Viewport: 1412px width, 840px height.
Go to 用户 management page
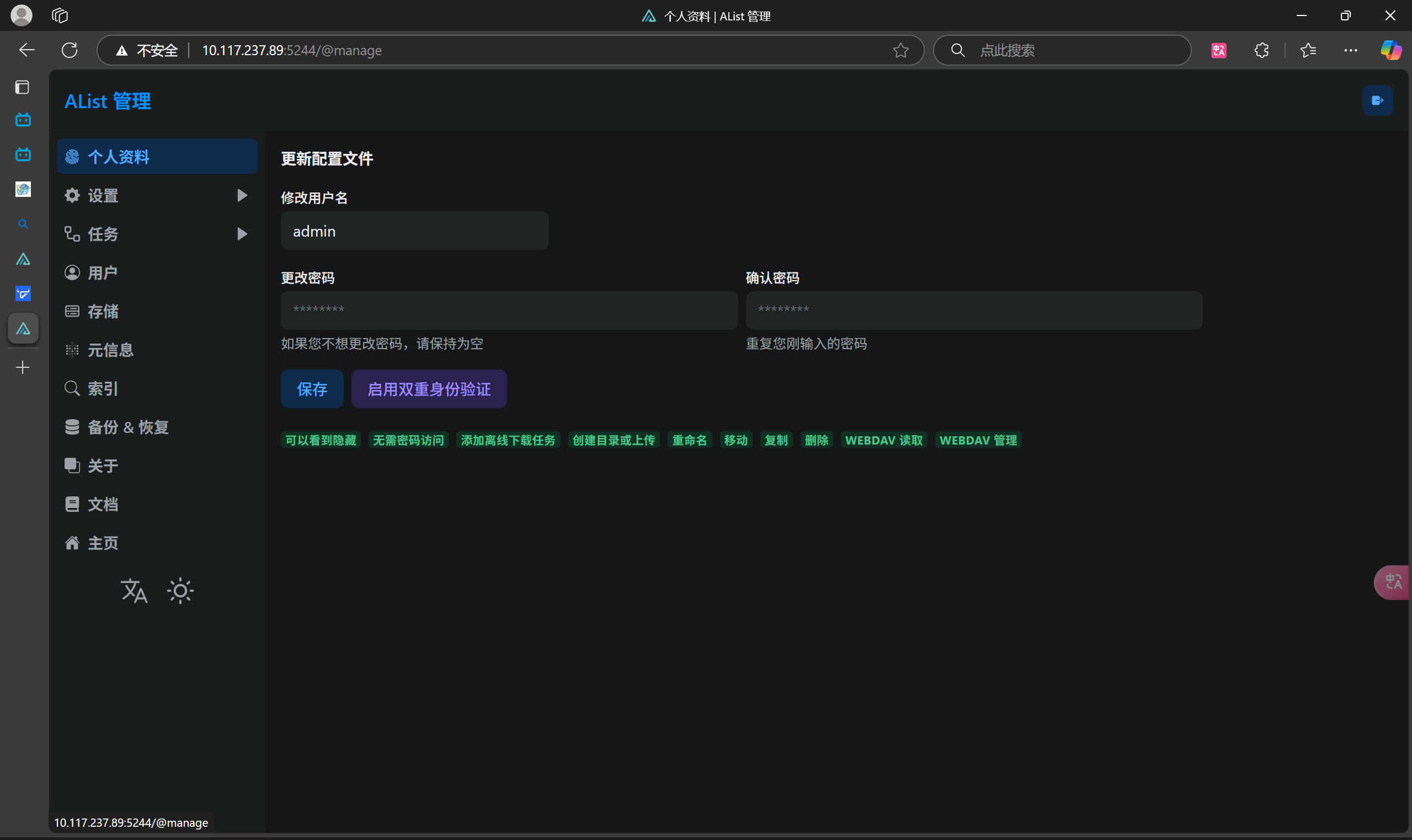click(157, 273)
